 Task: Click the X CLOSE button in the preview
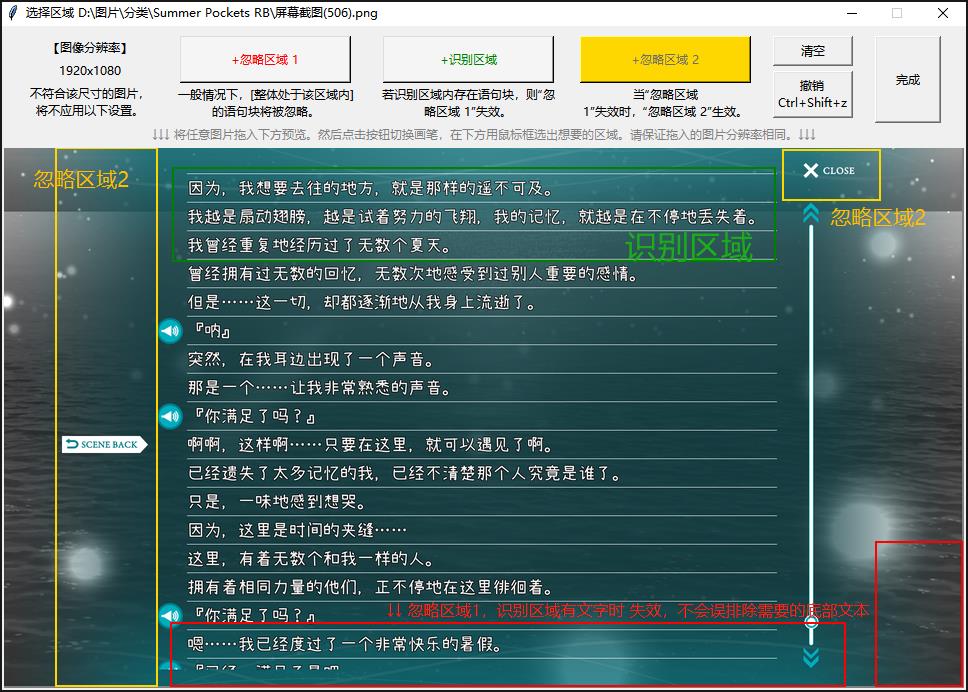coord(829,170)
